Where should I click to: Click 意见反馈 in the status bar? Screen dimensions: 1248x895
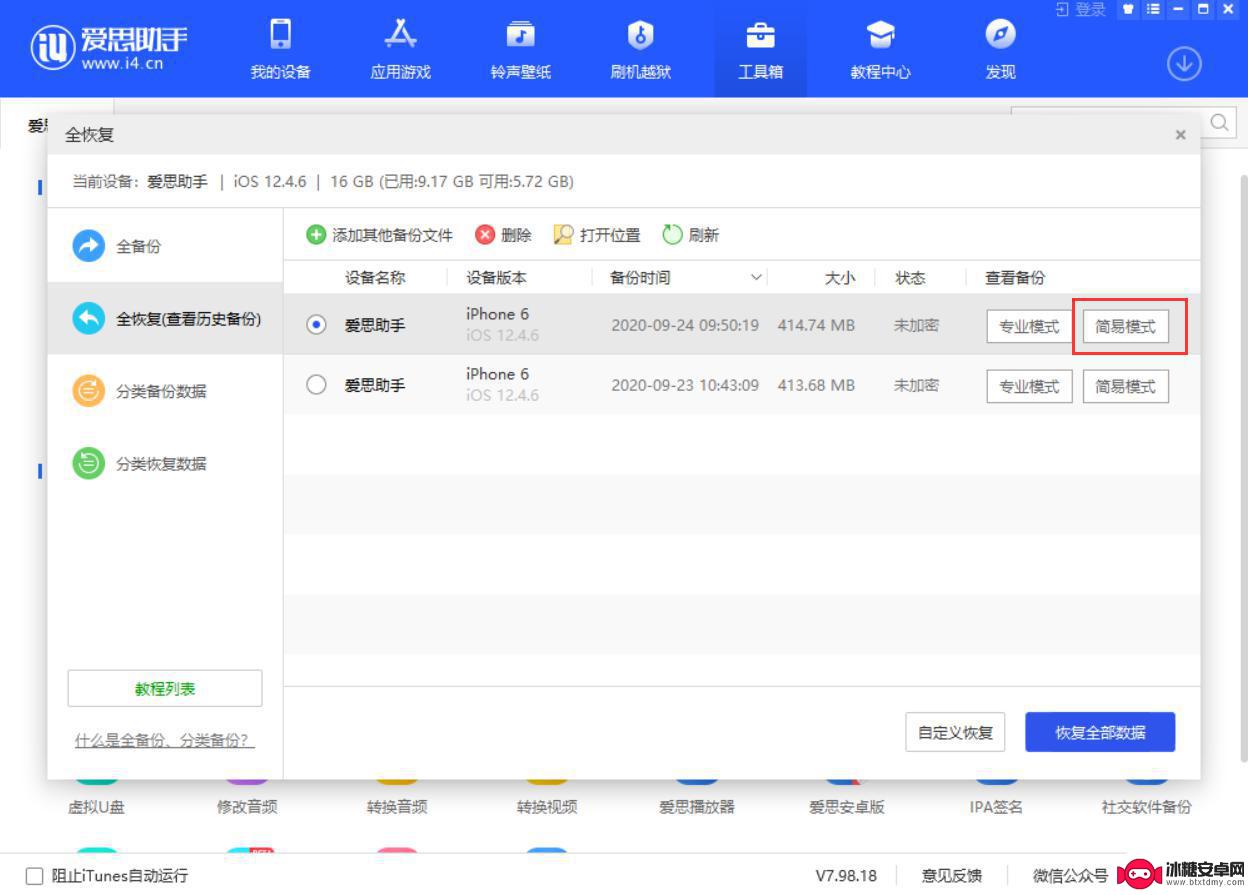951,876
